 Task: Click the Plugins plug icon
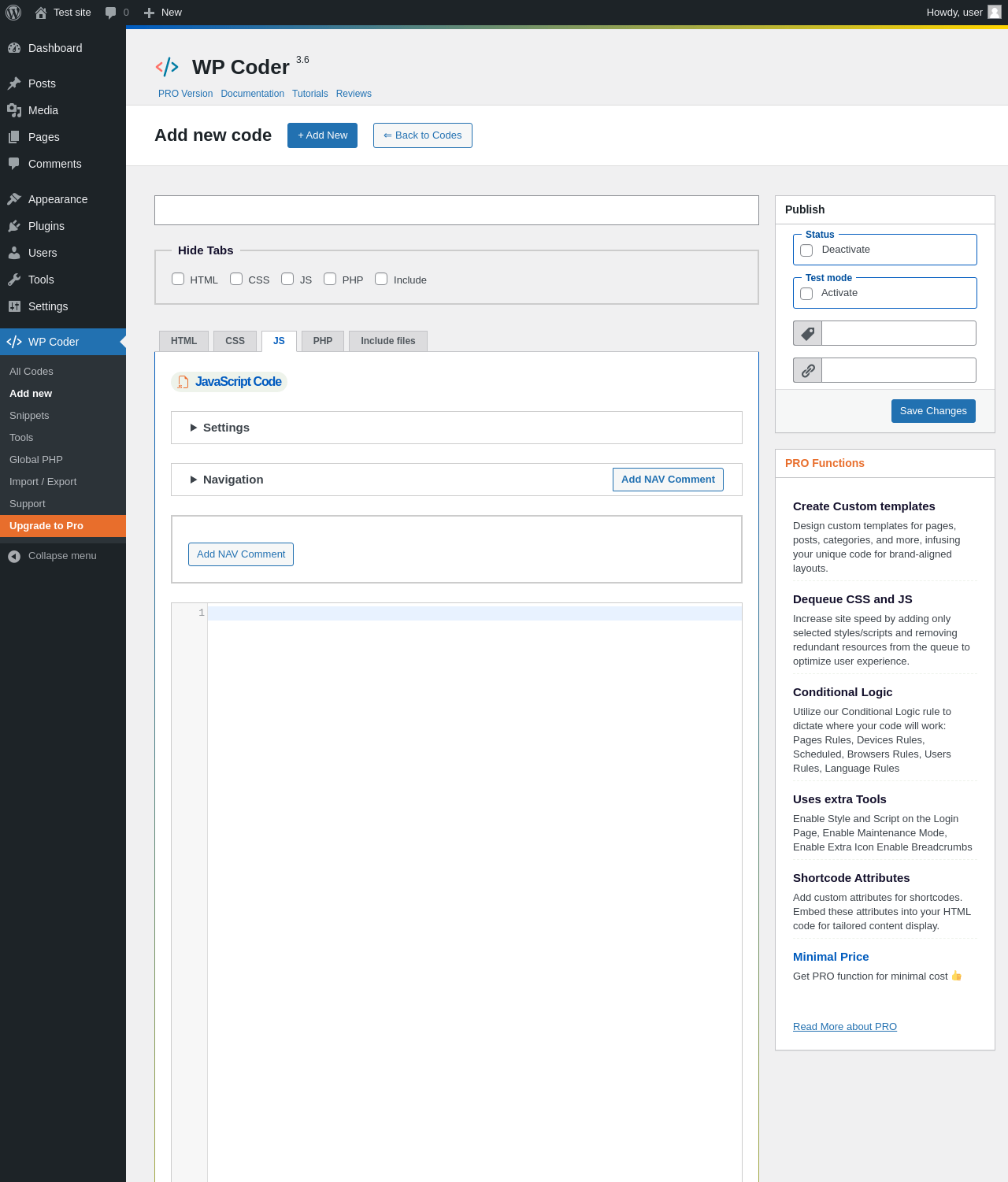(x=14, y=226)
